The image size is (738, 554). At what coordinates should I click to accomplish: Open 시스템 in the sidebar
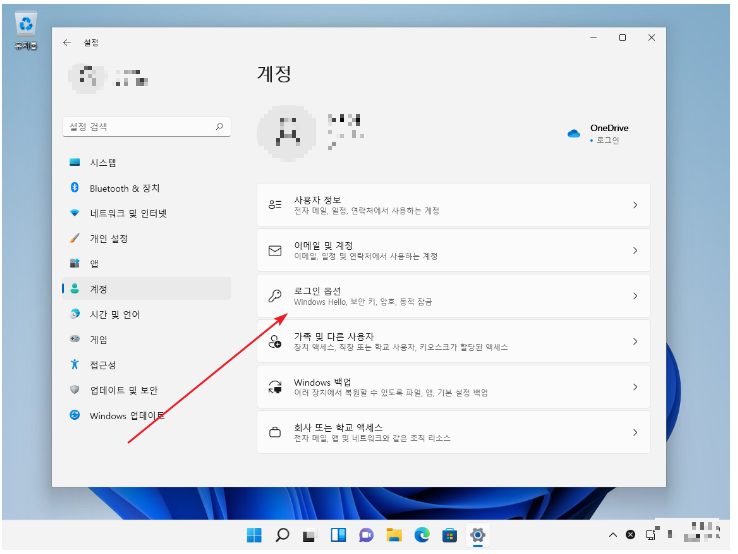[x=146, y=163]
